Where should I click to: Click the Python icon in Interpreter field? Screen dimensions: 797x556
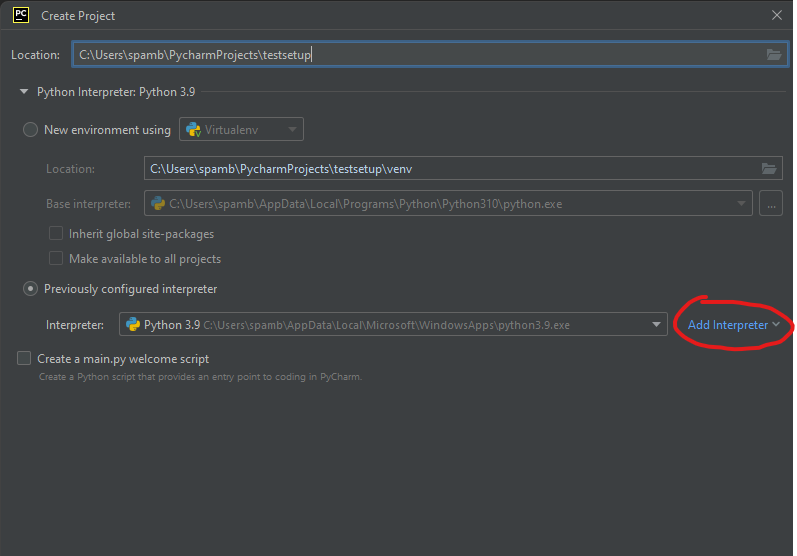[x=133, y=324]
